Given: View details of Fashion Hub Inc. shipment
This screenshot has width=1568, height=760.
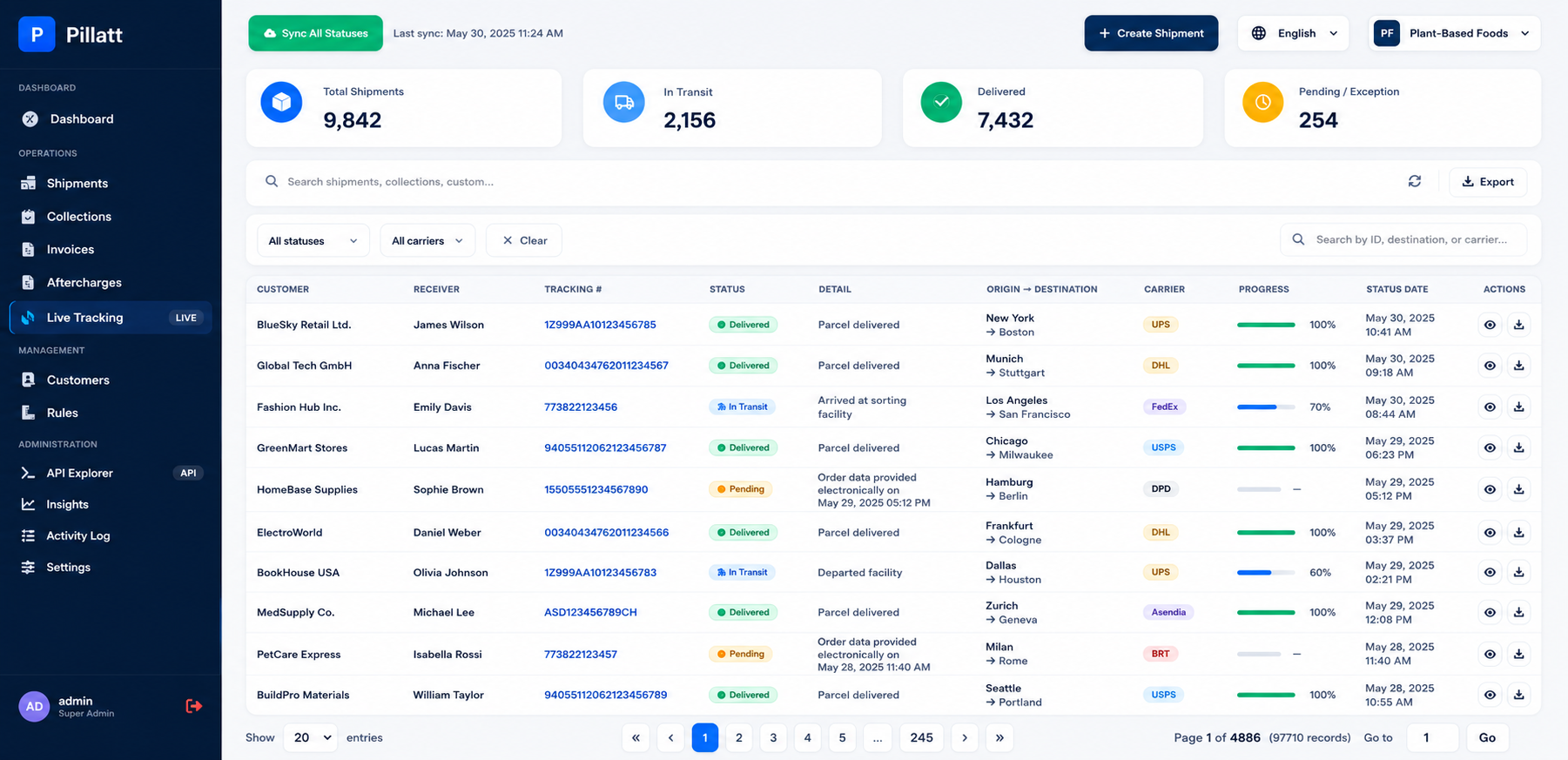Looking at the screenshot, I should (x=1490, y=407).
